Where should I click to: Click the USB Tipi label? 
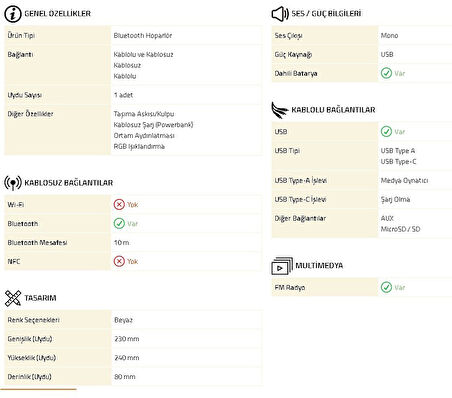[287, 151]
